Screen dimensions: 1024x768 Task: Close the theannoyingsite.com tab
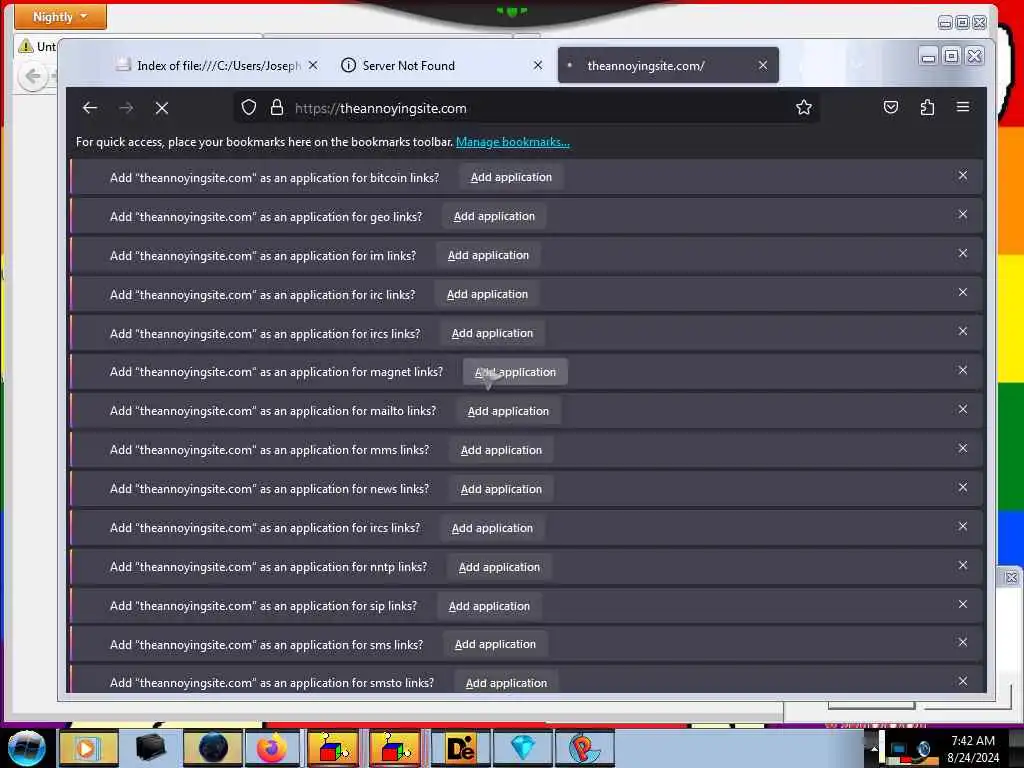coord(763,65)
